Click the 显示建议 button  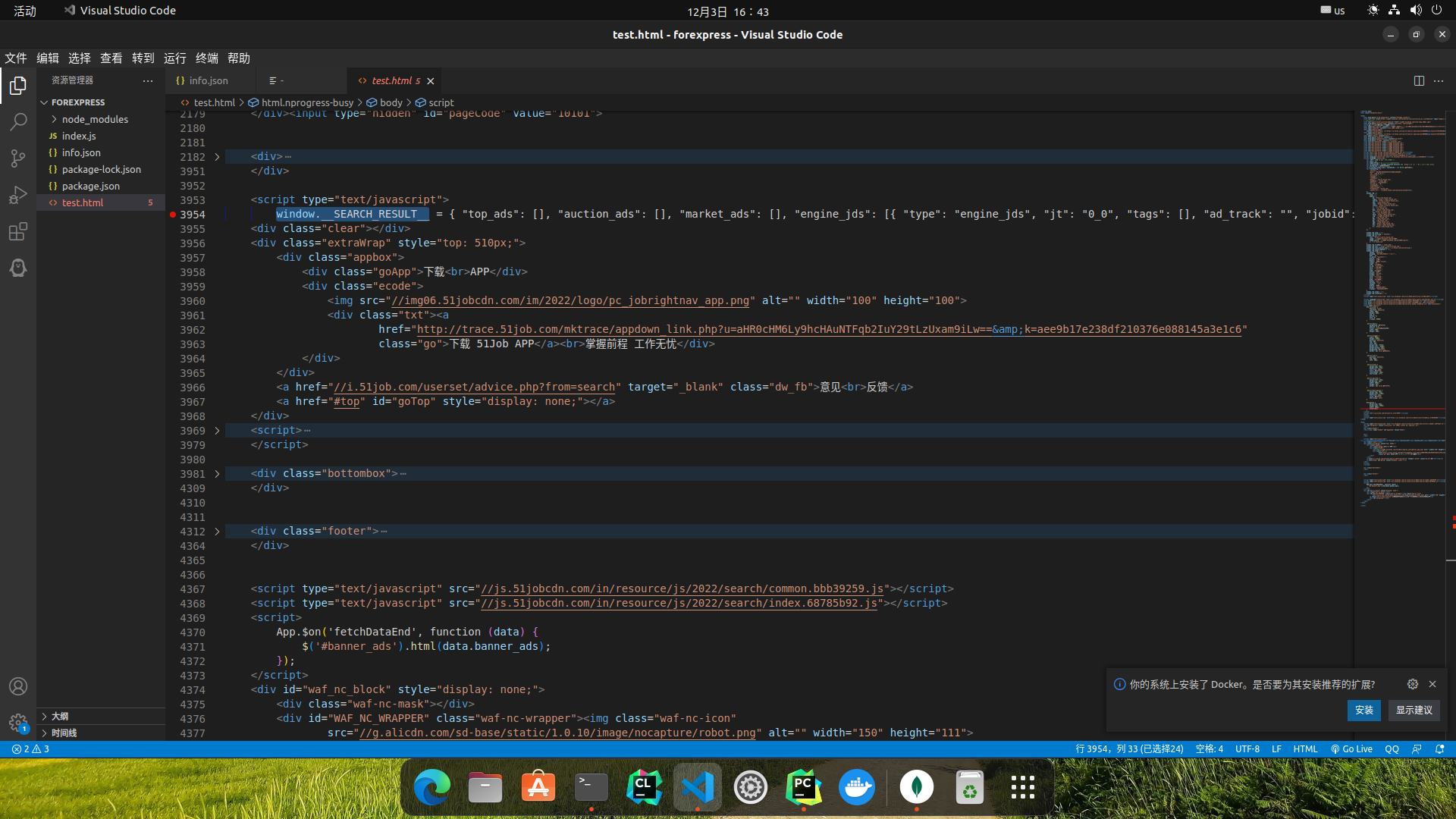[x=1414, y=711]
